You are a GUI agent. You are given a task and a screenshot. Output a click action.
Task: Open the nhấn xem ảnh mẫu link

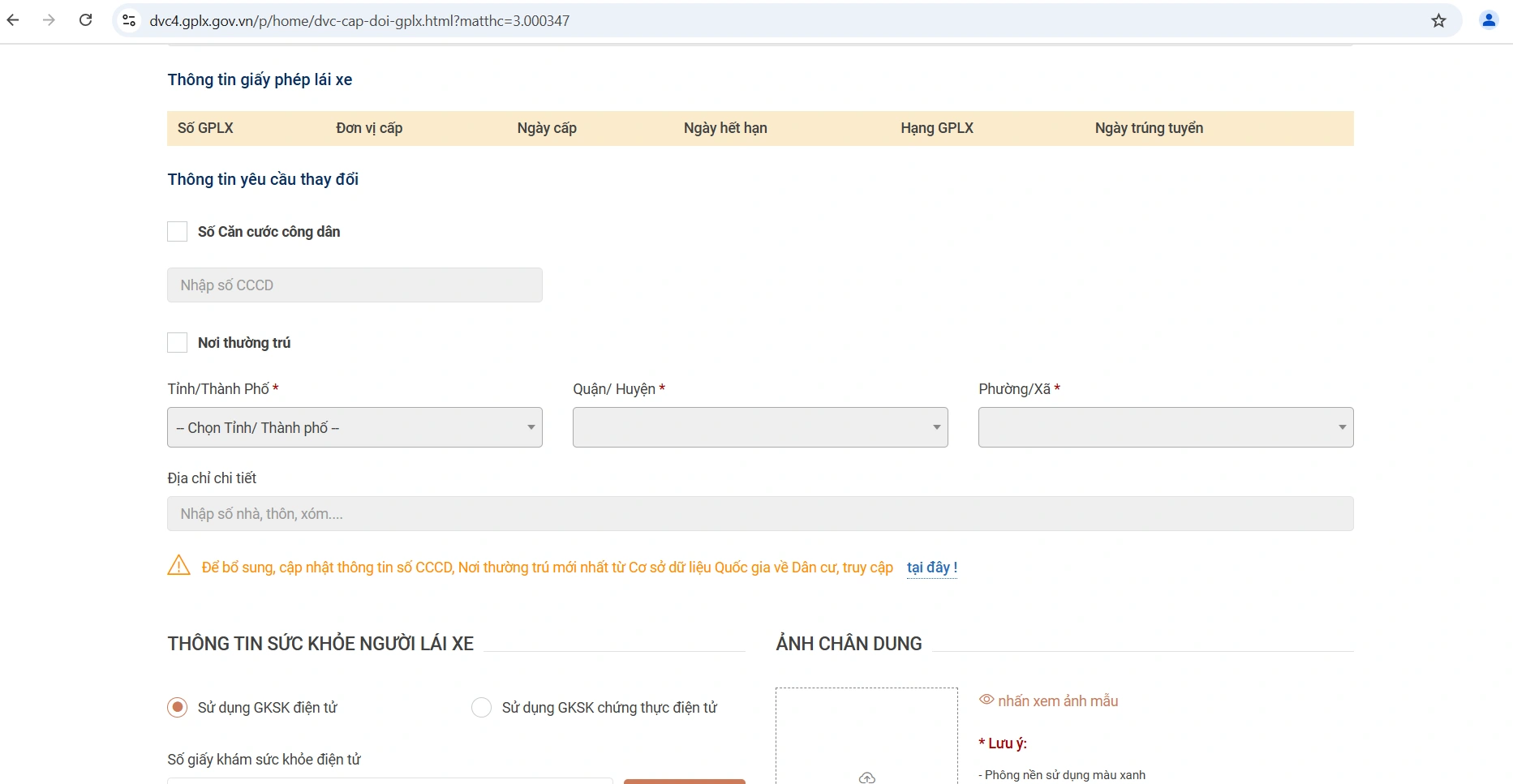1058,700
